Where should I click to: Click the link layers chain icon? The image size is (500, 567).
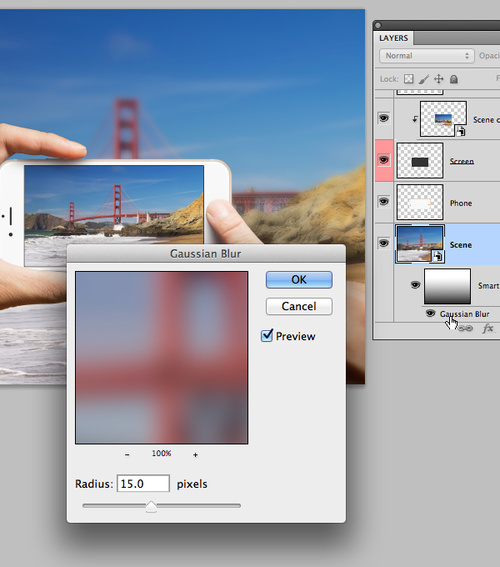[x=466, y=328]
